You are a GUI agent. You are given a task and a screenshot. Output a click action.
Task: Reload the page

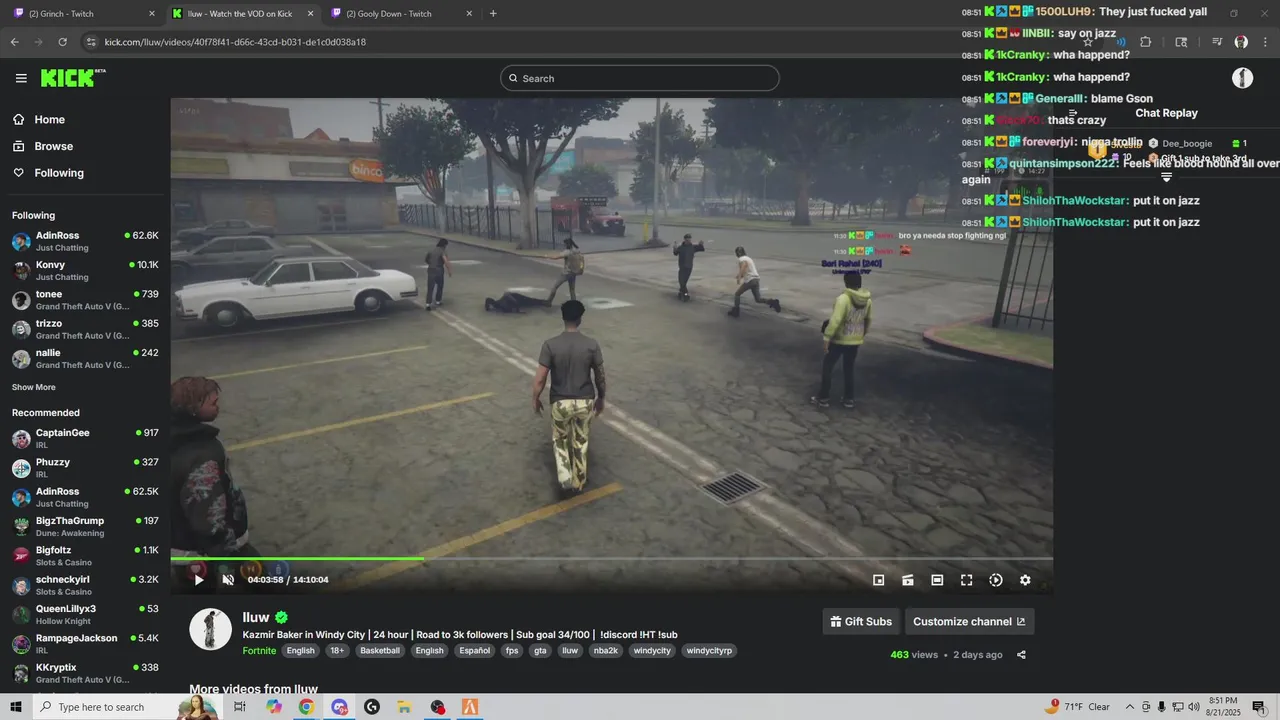click(62, 42)
